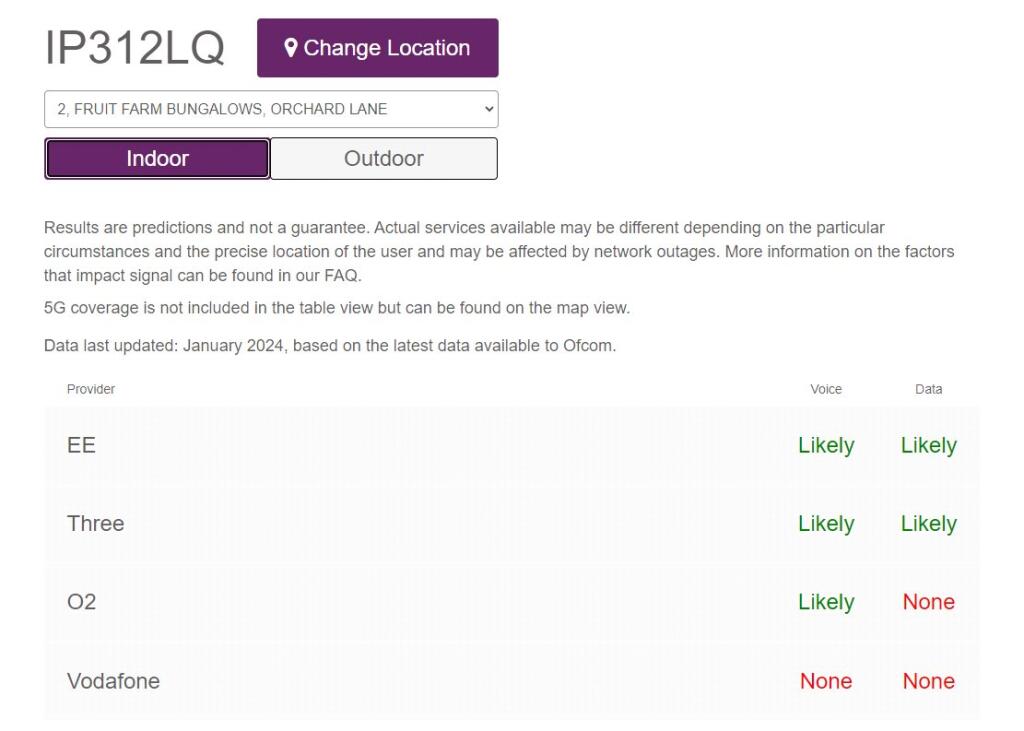
Task: Click the Provider column header
Action: tap(91, 389)
